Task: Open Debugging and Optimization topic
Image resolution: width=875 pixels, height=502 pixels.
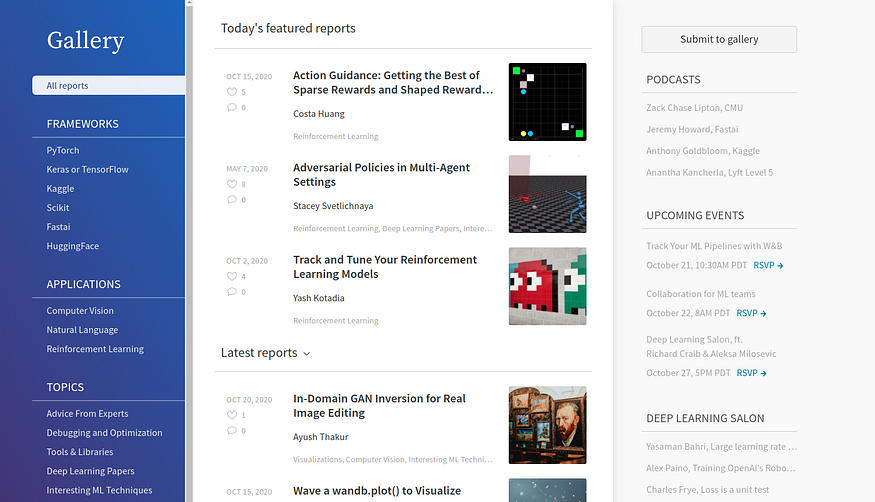Action: 104,433
